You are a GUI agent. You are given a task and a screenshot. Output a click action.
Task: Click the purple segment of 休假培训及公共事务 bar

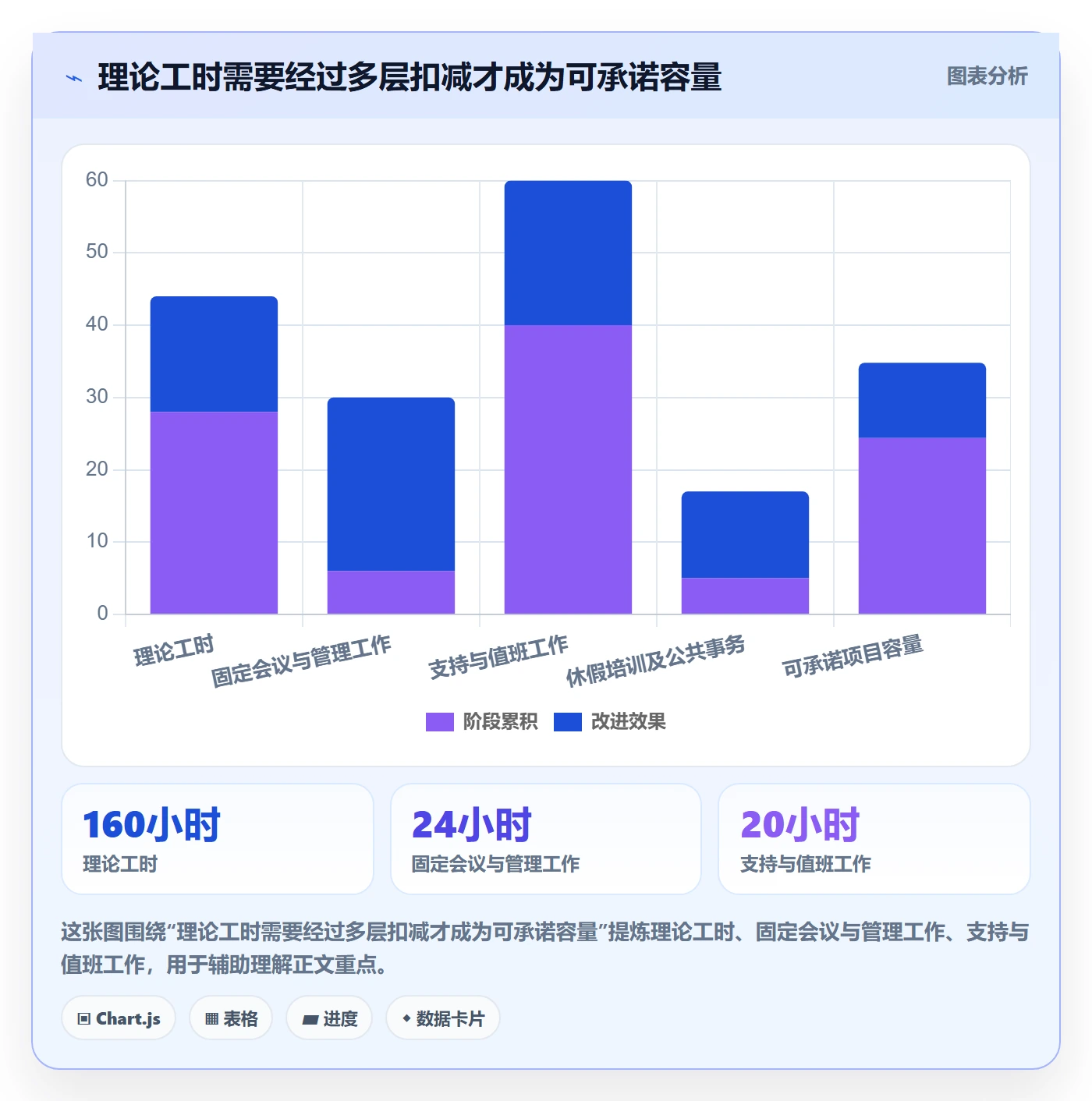click(x=745, y=596)
